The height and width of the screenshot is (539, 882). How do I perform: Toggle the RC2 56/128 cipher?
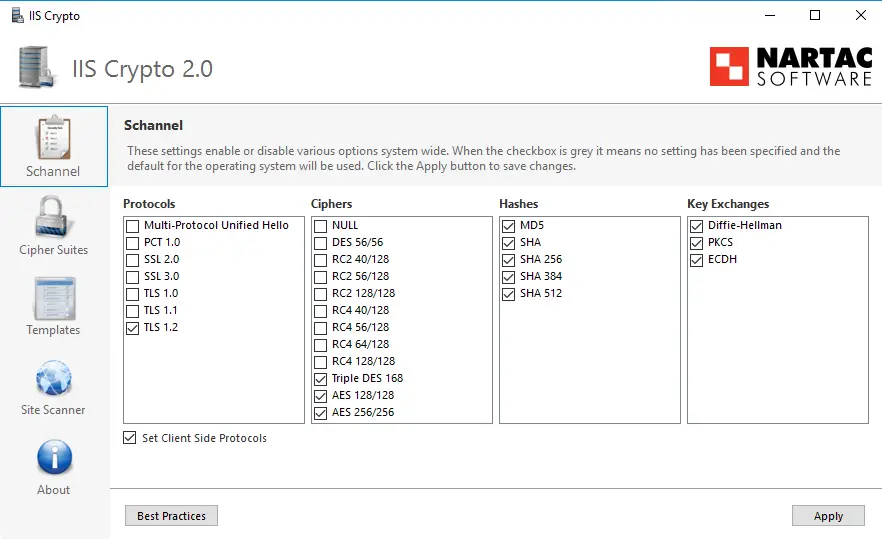(x=320, y=277)
